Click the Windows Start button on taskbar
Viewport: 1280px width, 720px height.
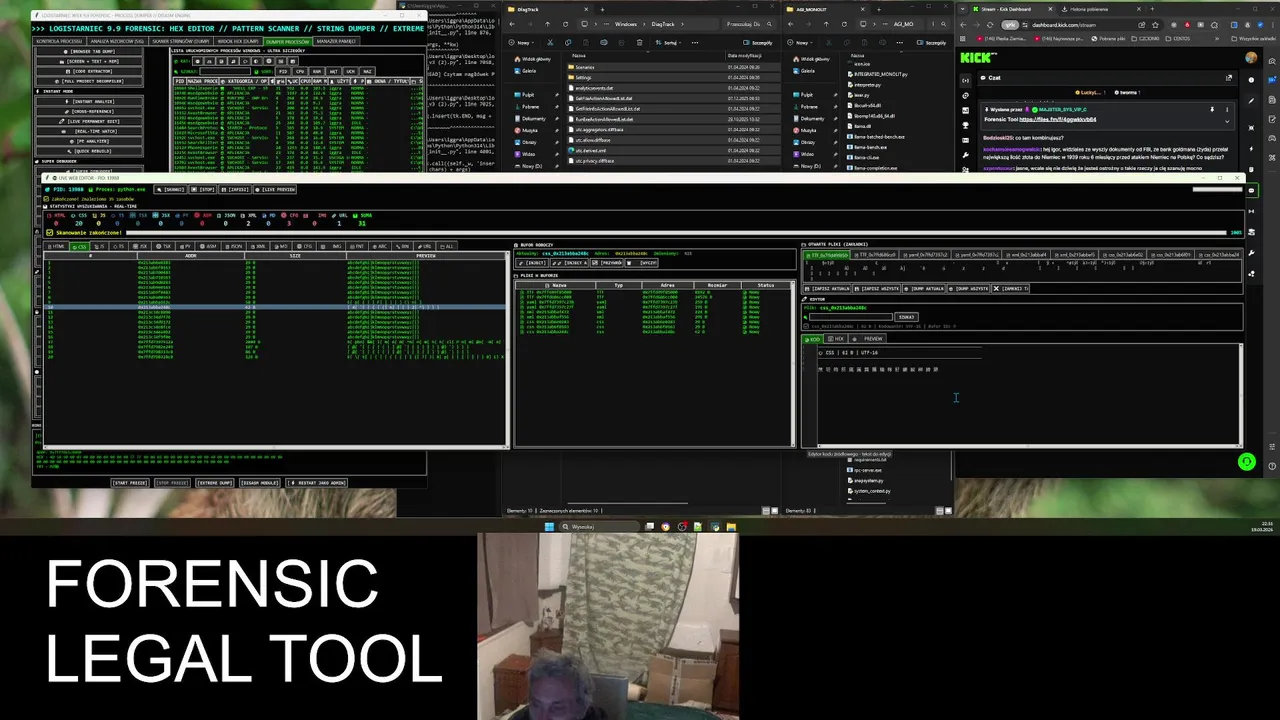click(549, 526)
